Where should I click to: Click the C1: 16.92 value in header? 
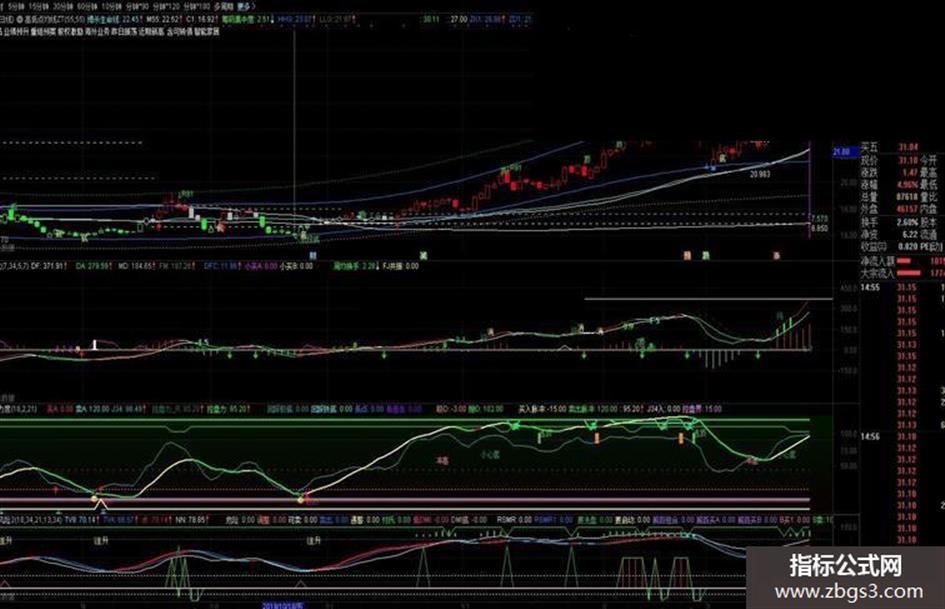tap(202, 19)
